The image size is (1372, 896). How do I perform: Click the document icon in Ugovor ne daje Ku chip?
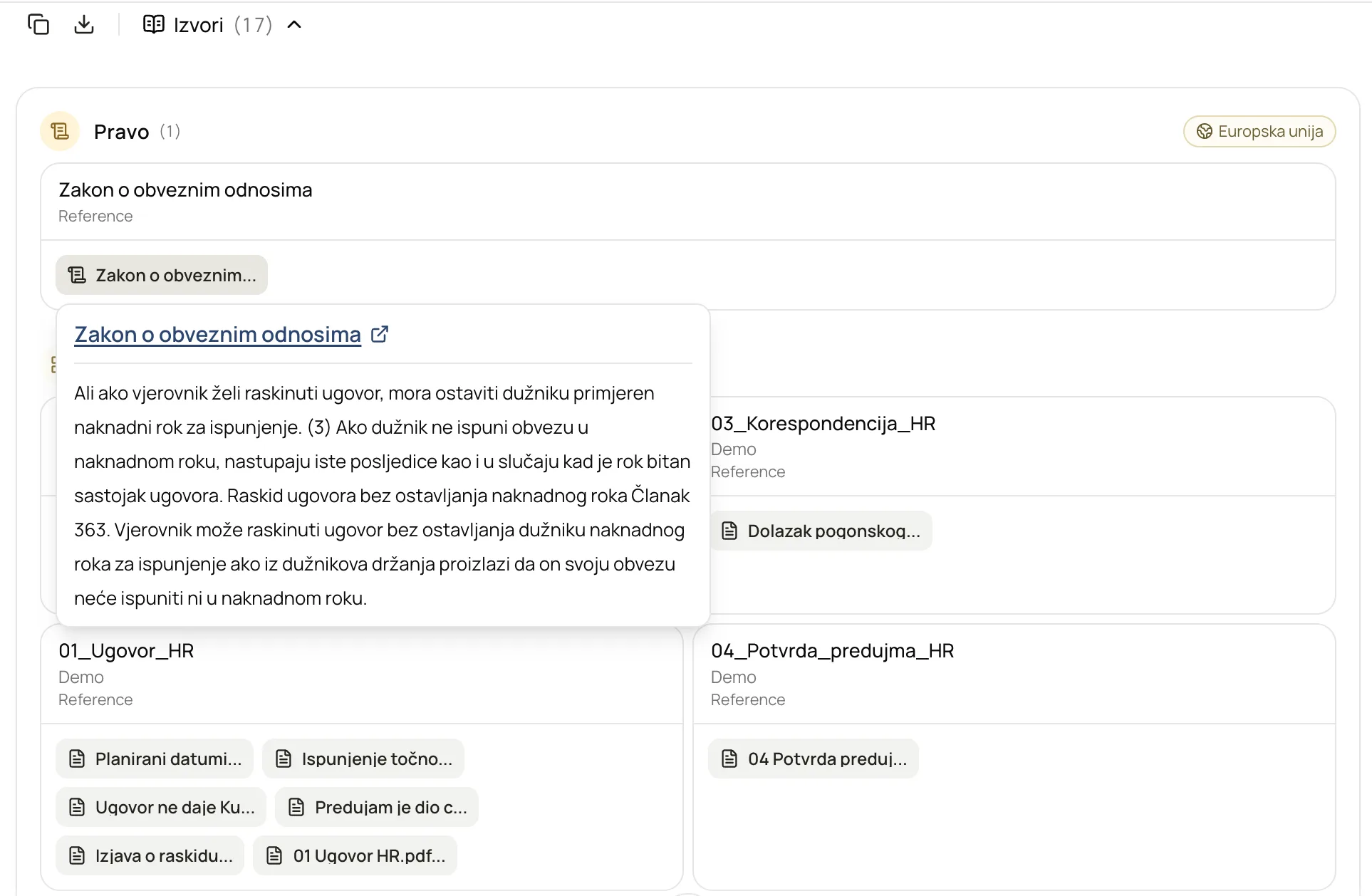pos(77,807)
